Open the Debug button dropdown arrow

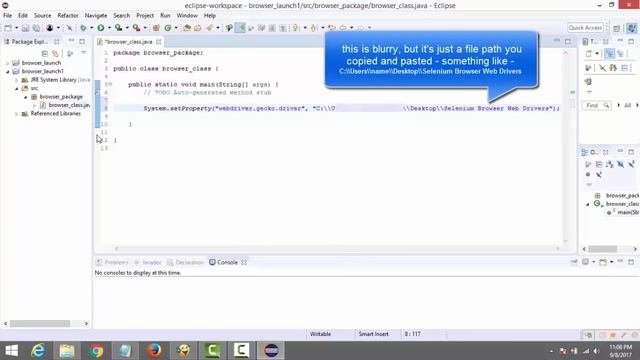coord(91,28)
